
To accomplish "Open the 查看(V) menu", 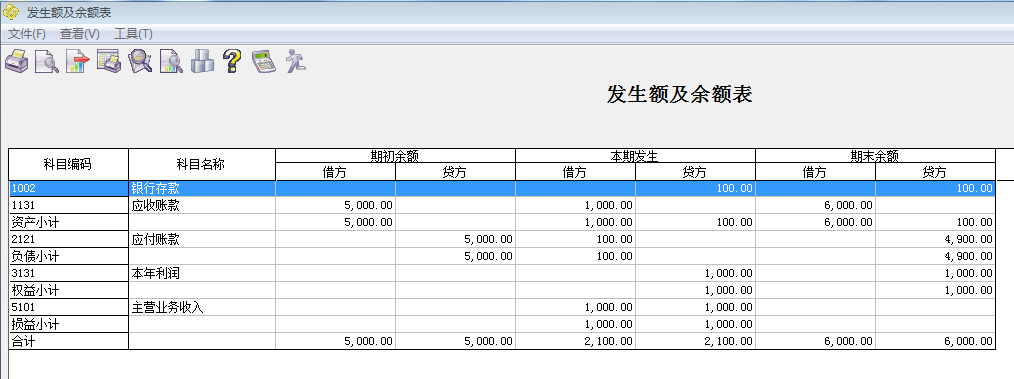I will pyautogui.click(x=80, y=34).
